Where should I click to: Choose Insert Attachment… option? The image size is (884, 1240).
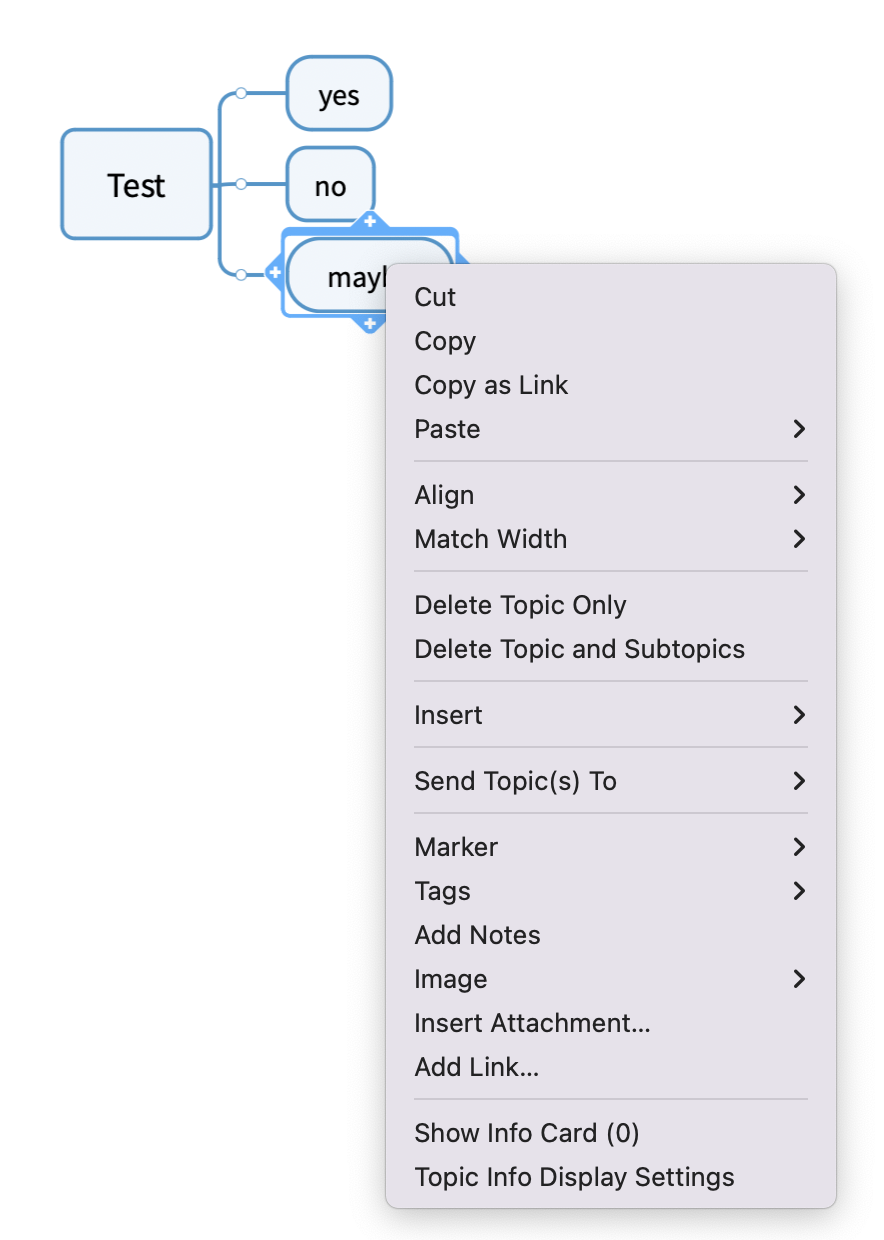pos(532,1023)
